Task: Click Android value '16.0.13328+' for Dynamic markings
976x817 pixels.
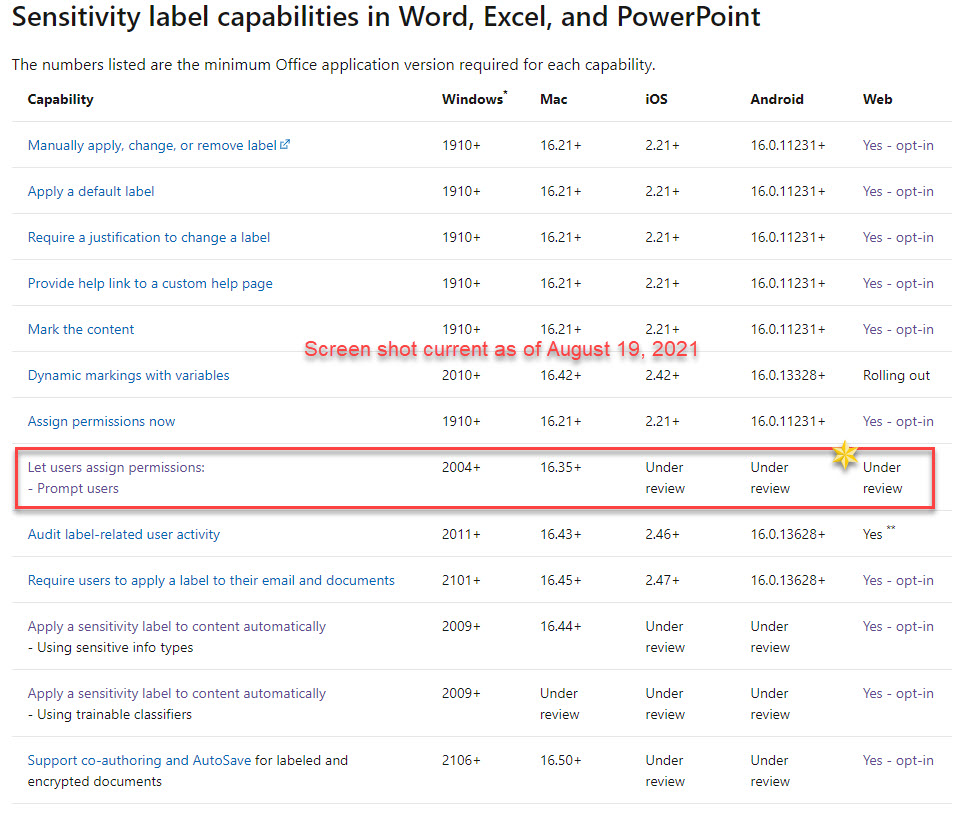Action: pyautogui.click(x=788, y=376)
